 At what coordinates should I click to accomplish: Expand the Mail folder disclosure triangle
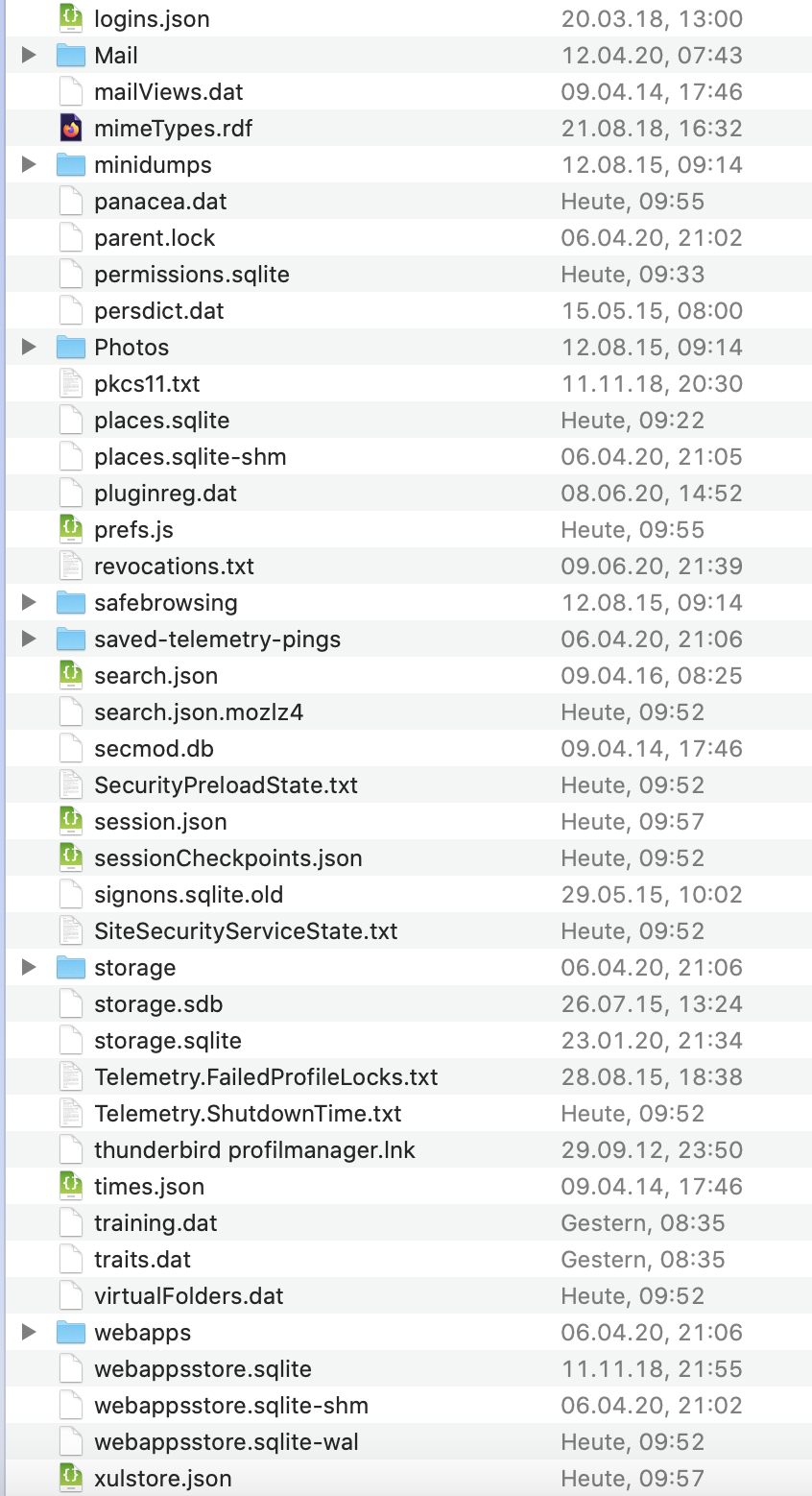29,55
